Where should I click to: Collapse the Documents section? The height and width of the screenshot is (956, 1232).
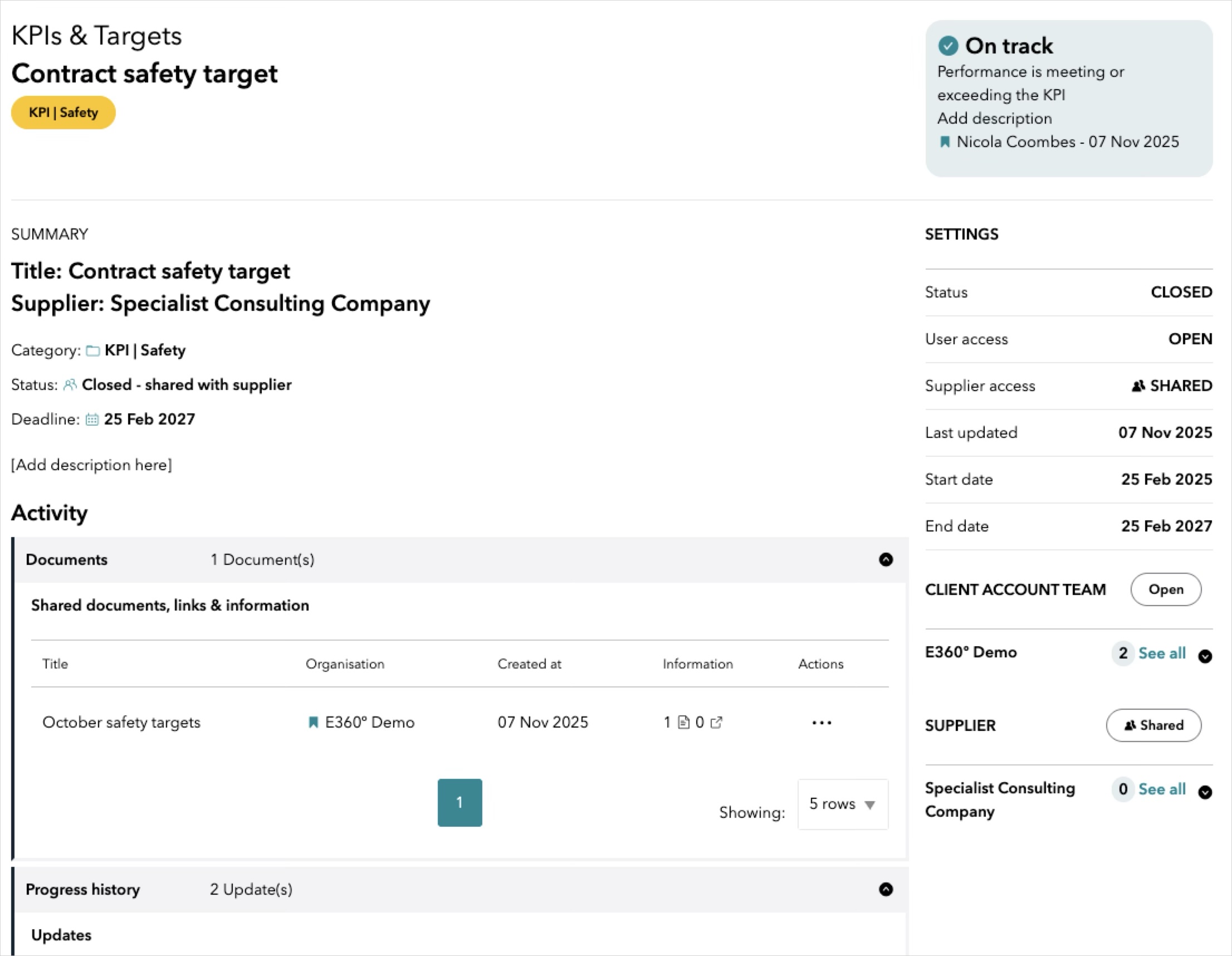(x=886, y=560)
